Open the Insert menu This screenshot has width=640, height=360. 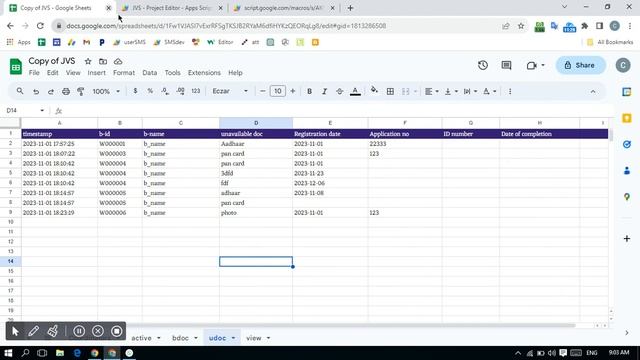(x=96, y=73)
